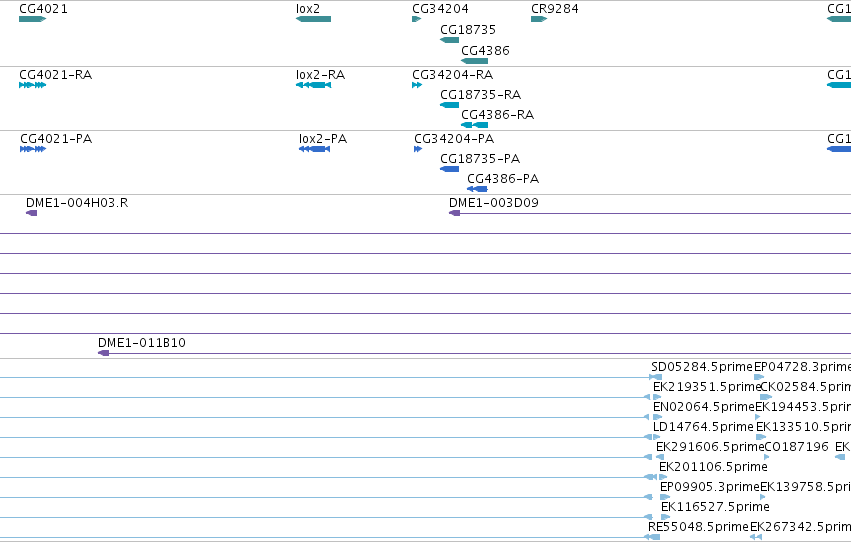851x542 pixels.
Task: Click the LD14764.5prime label
Action: (703, 426)
